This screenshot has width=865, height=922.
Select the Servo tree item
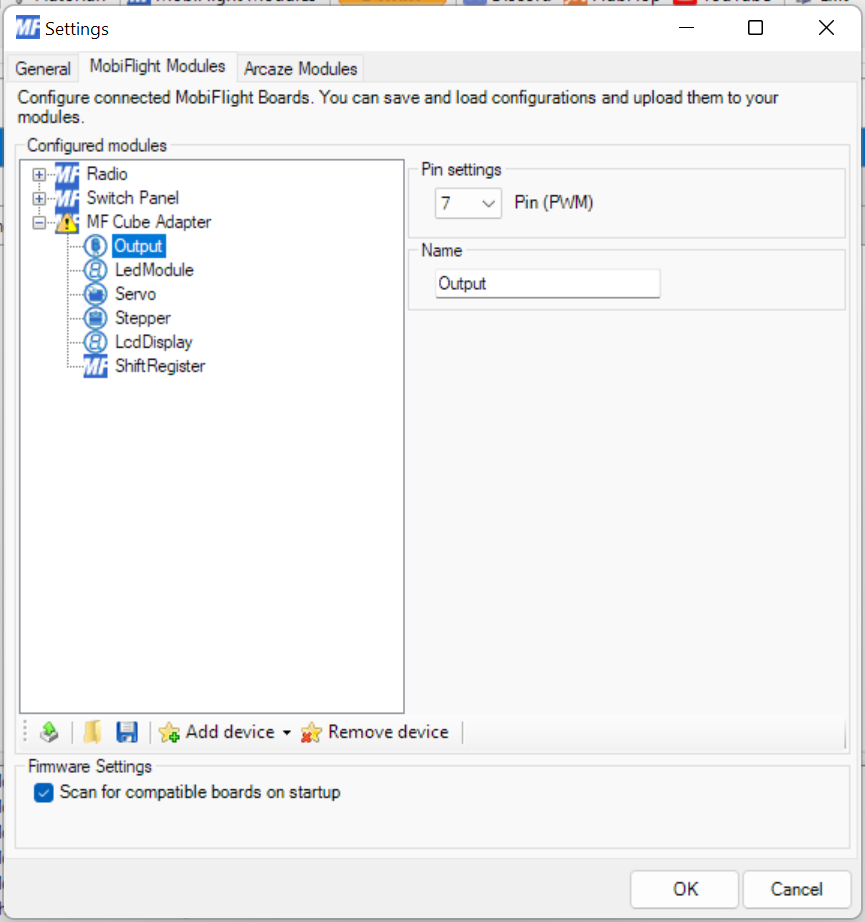pos(135,294)
